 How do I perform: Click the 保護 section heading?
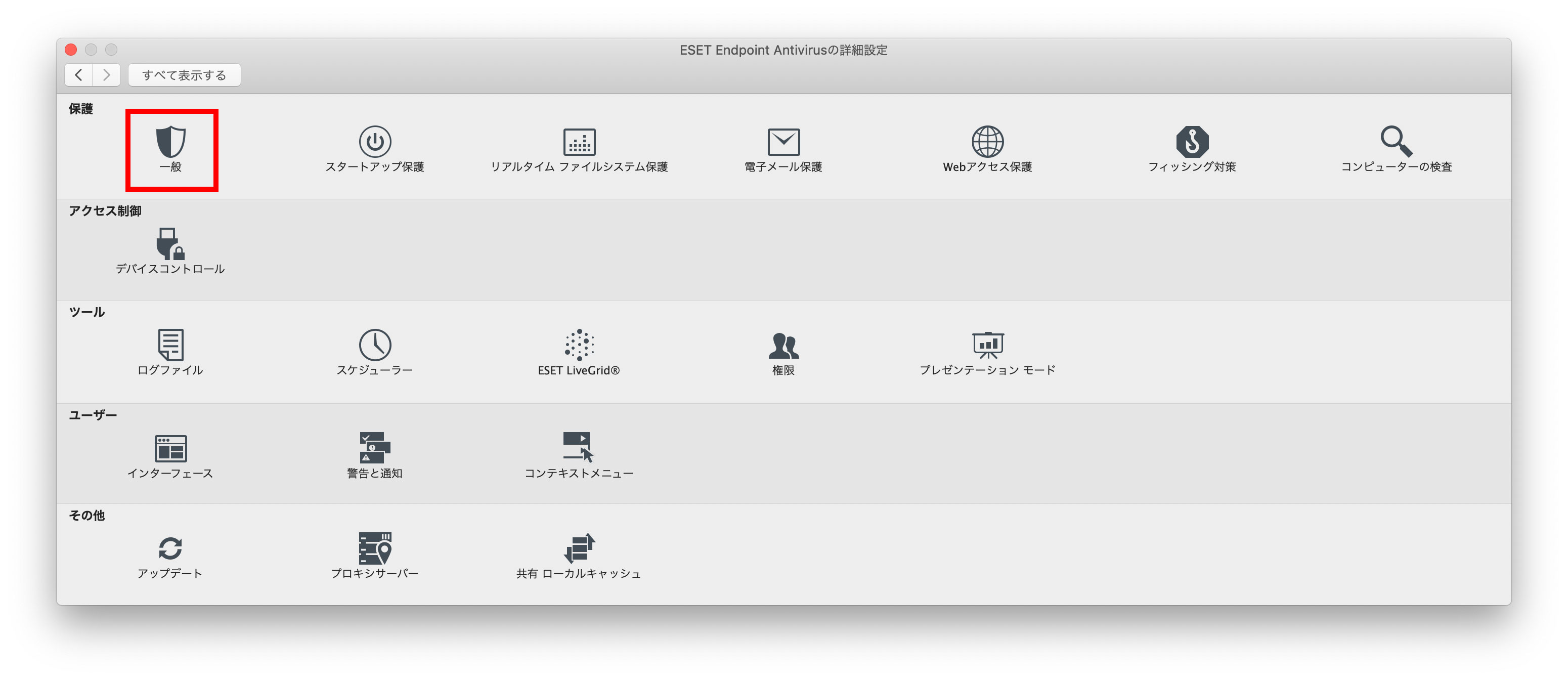80,108
